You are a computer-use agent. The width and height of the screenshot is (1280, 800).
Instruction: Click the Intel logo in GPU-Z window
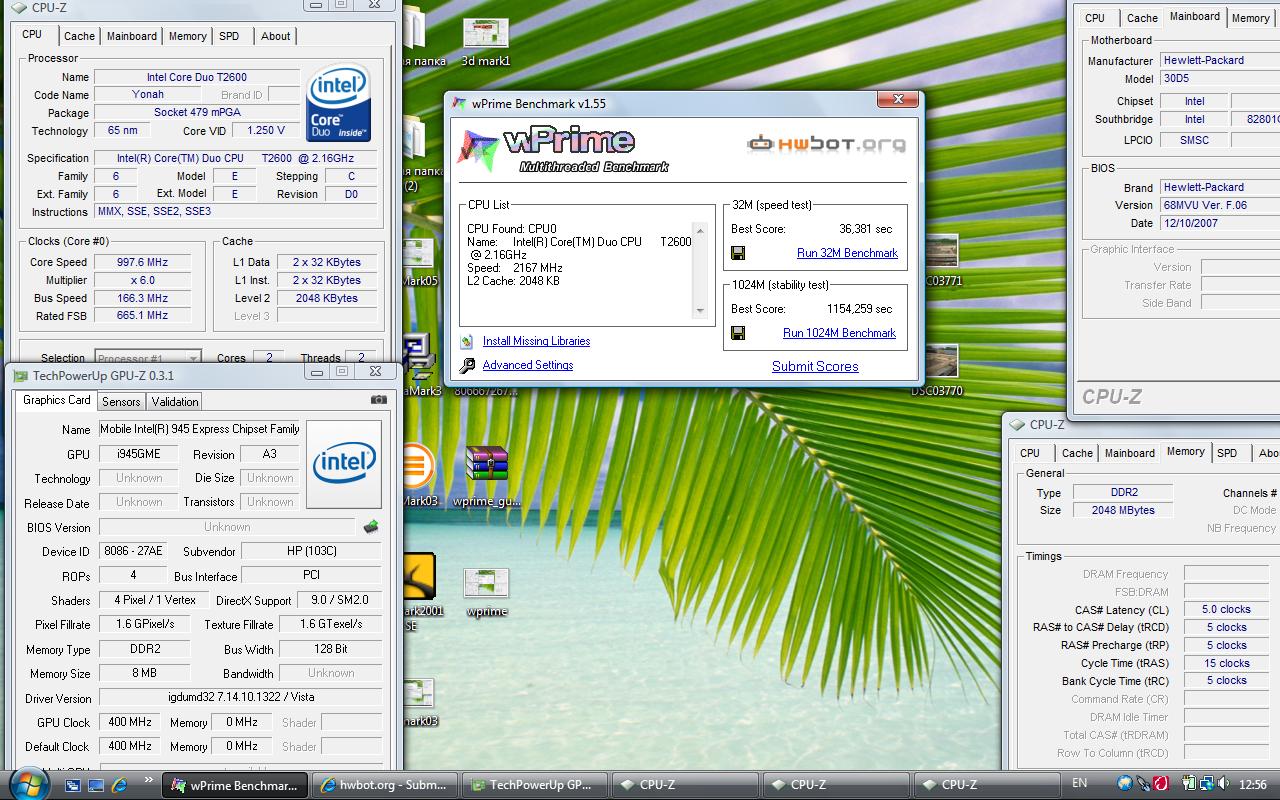coord(344,463)
